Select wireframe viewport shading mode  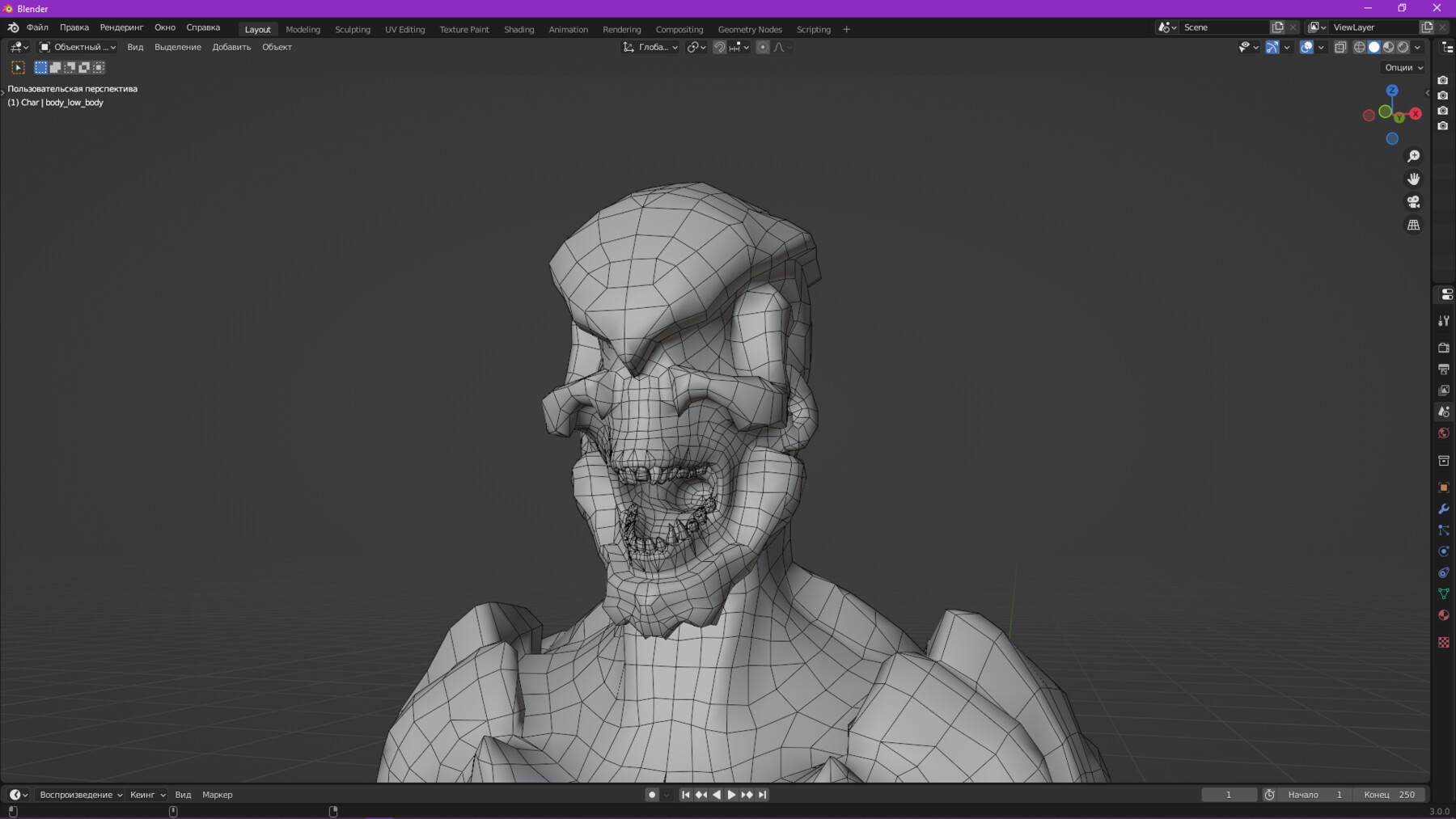pyautogui.click(x=1359, y=48)
